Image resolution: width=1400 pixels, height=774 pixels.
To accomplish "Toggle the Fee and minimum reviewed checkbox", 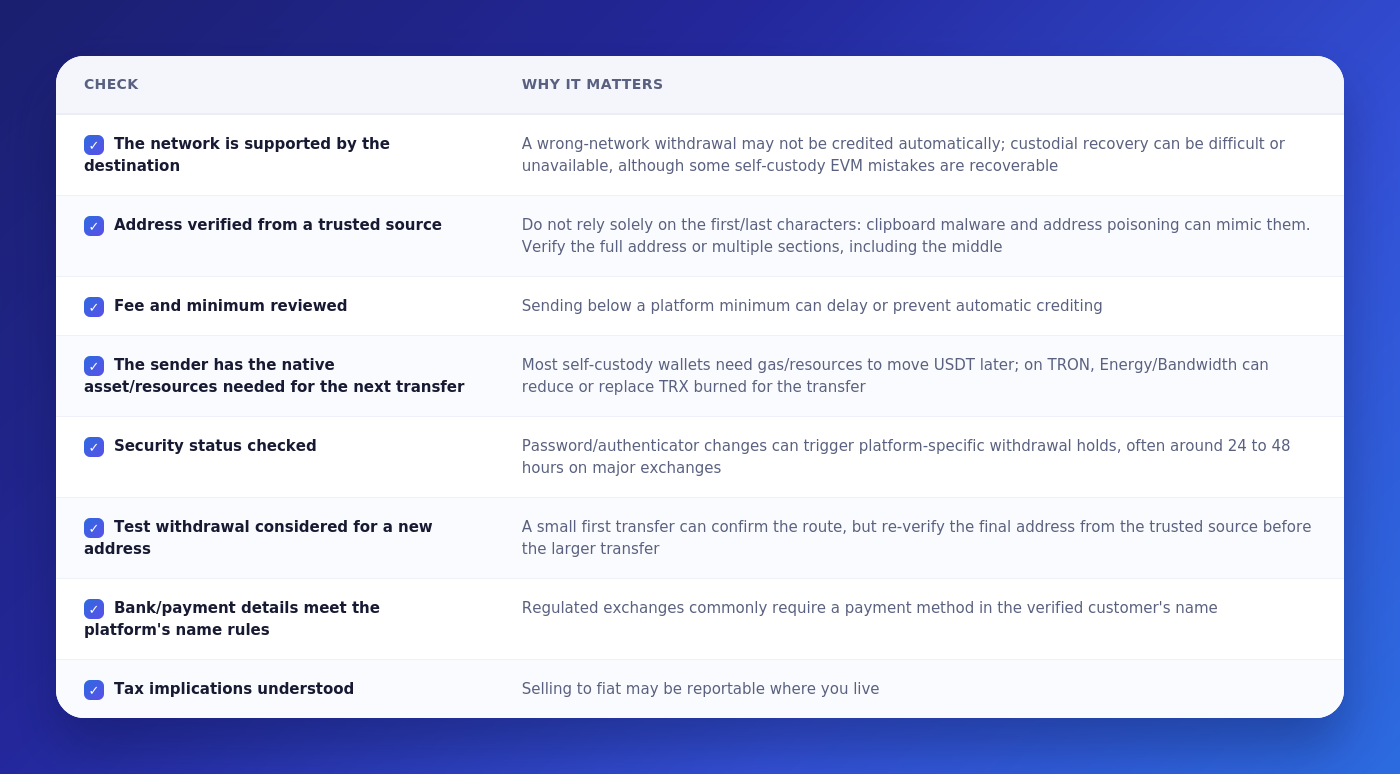I will click(x=94, y=307).
